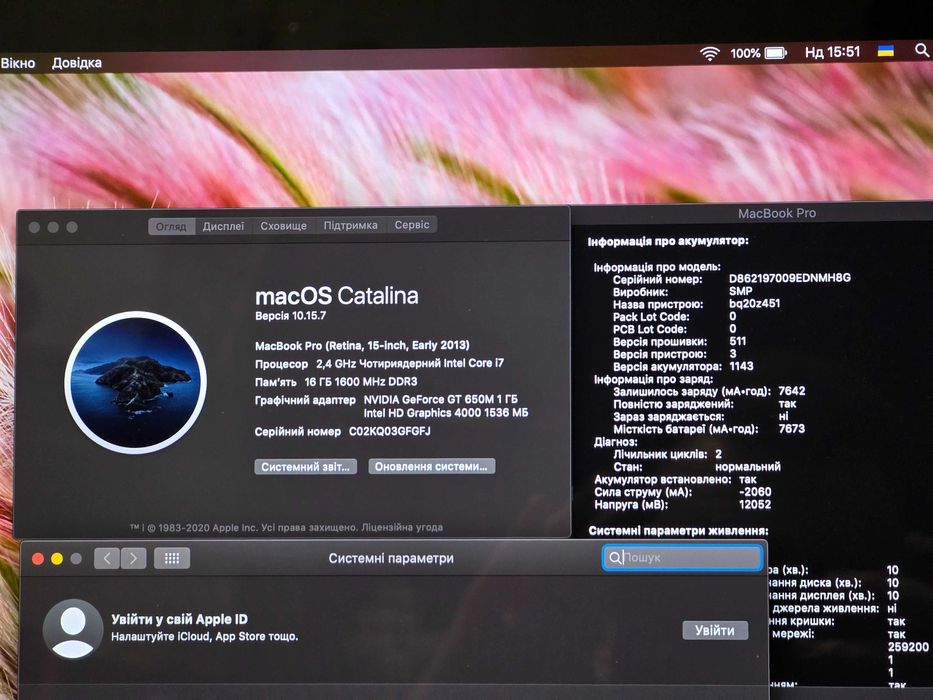Screen dimensions: 933x700
Task: Click the Інформація про акумулятор heading
Action: pyautogui.click(x=668, y=241)
